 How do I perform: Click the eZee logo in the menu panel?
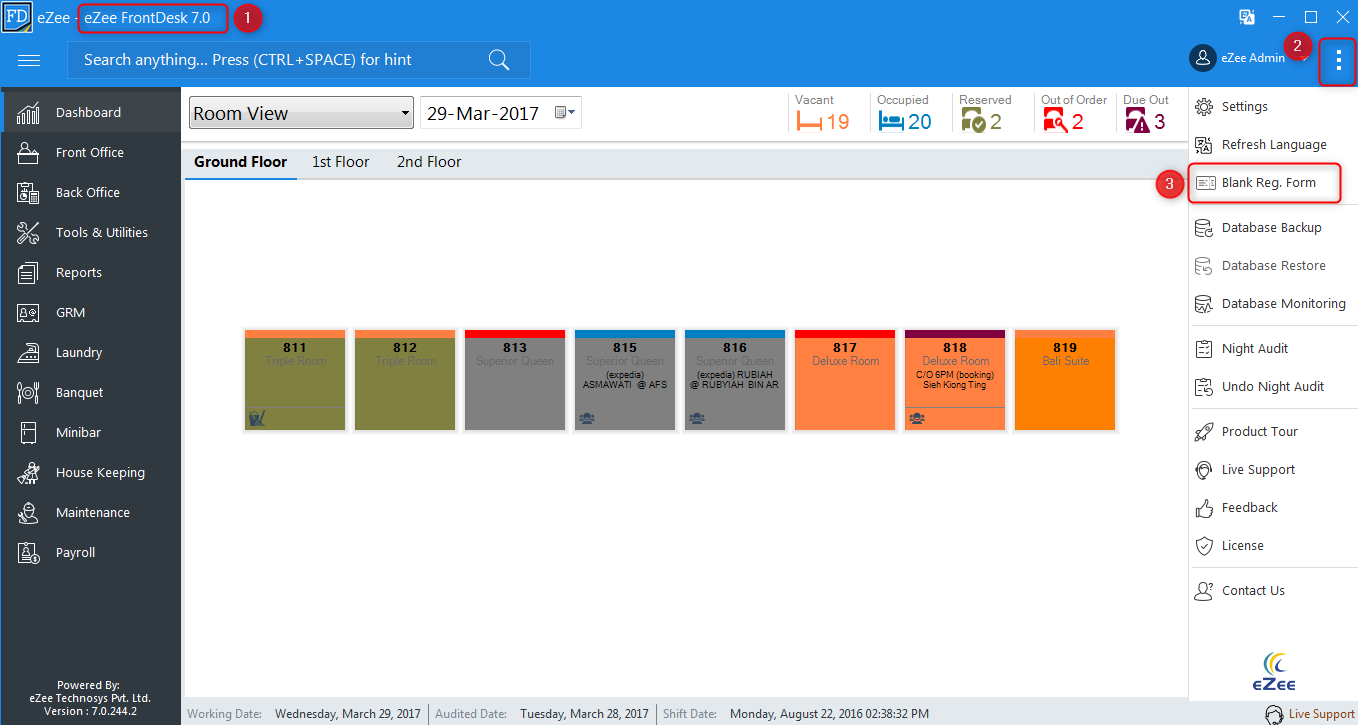(x=1272, y=670)
